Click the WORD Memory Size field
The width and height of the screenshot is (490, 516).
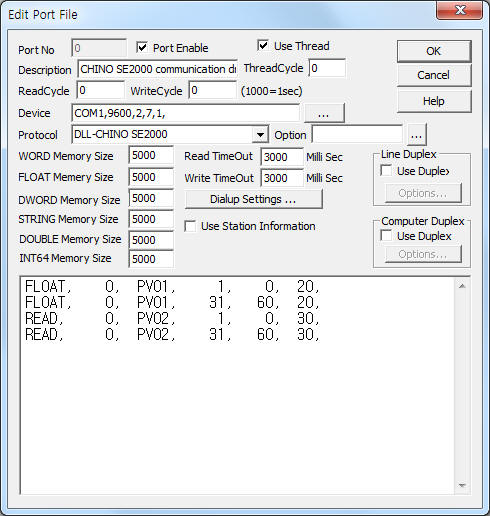[151, 155]
